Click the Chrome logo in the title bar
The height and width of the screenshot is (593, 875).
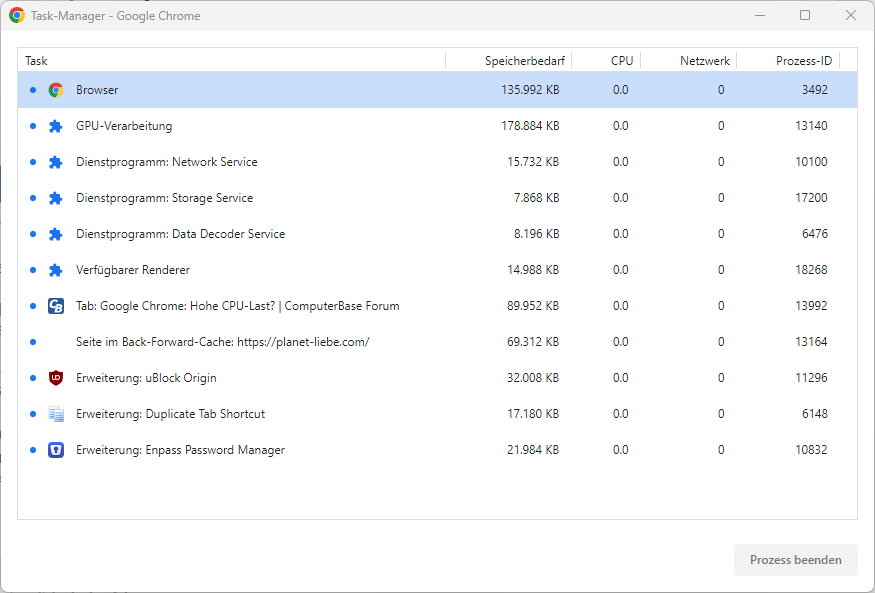[x=17, y=16]
